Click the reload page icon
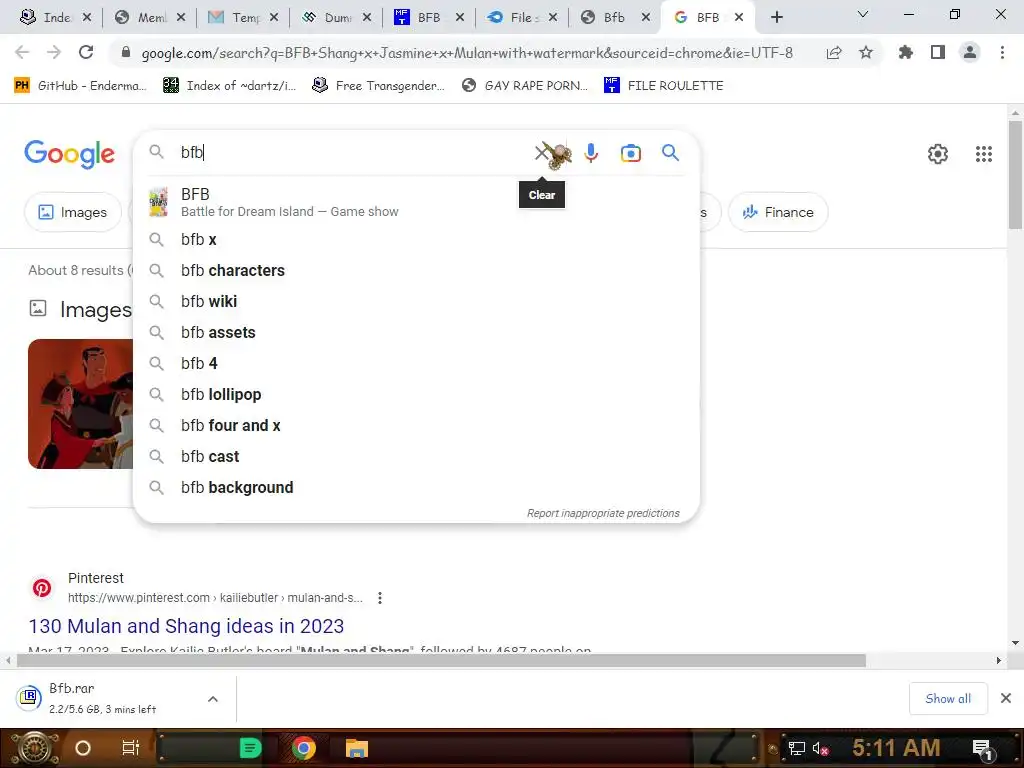The image size is (1024, 768). pos(86,52)
